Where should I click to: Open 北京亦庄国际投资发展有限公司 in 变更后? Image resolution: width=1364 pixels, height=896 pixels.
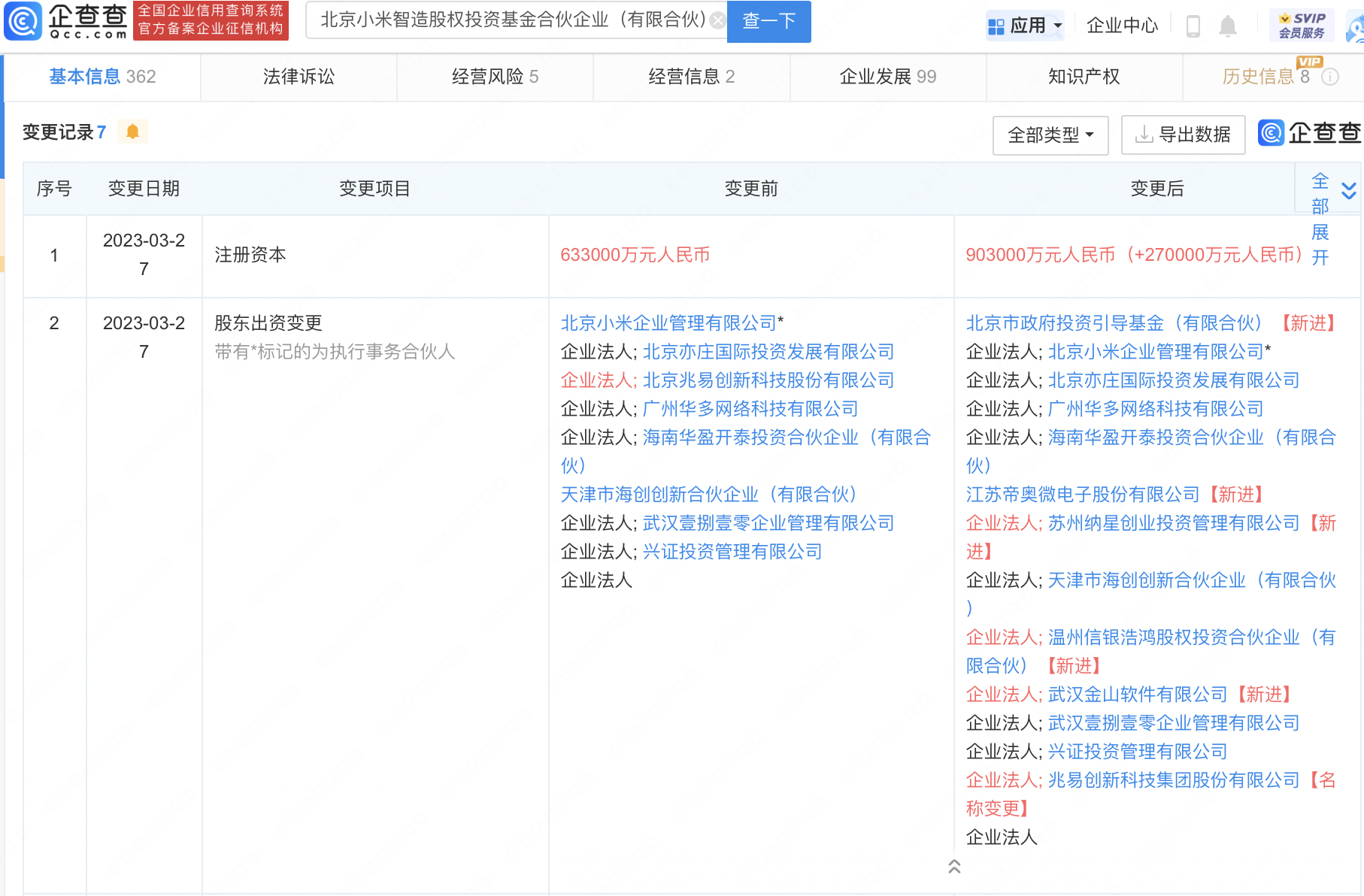[x=1173, y=380]
